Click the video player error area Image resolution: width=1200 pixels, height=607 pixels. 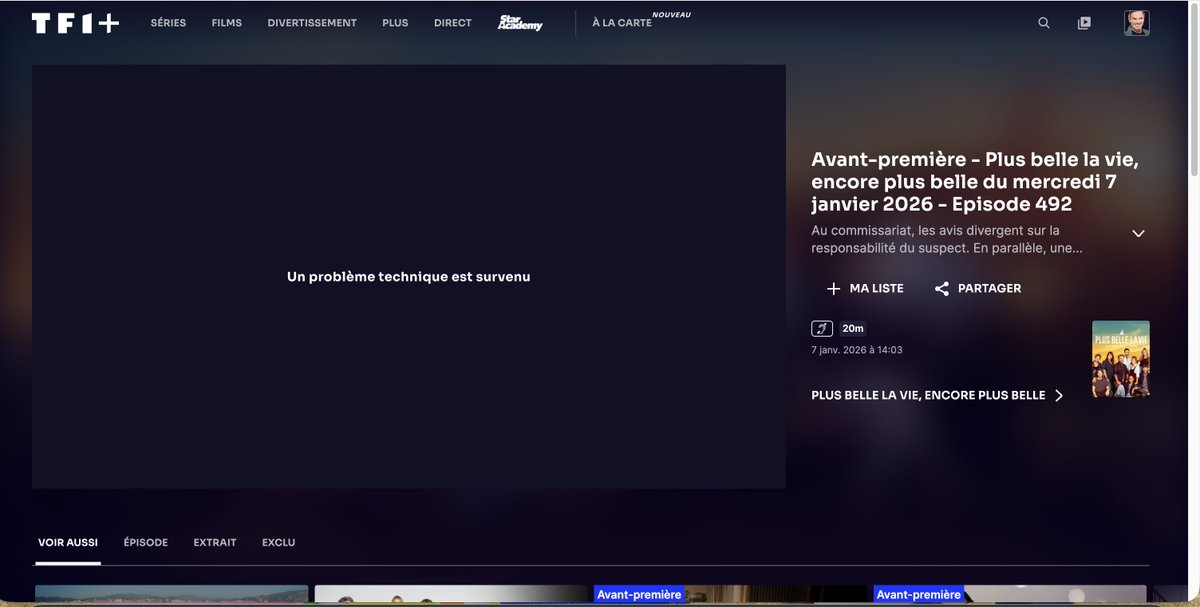409,277
